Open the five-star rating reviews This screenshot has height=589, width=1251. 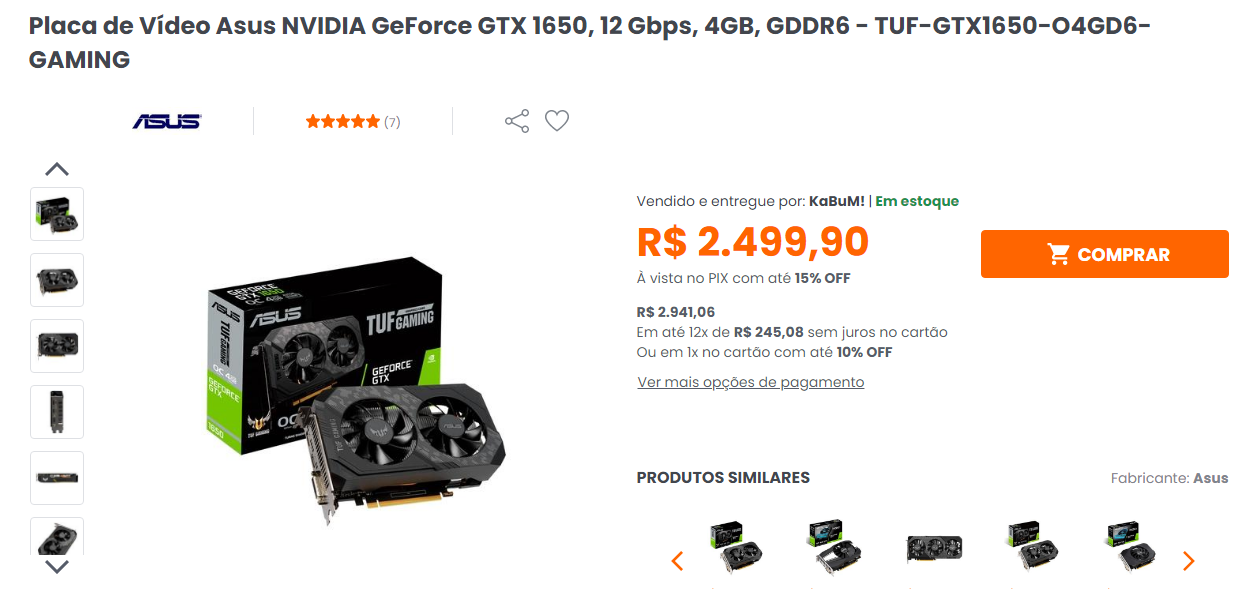(353, 122)
